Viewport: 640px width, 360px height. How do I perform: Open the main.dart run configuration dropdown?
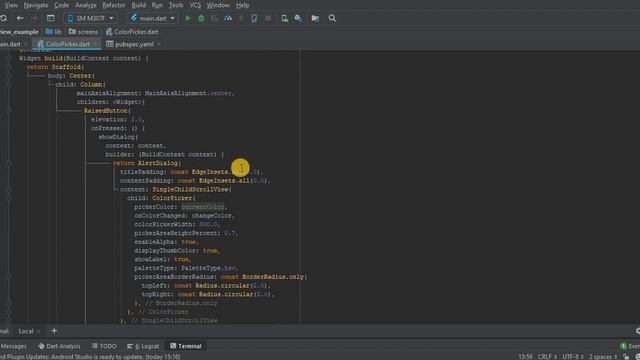[153, 18]
